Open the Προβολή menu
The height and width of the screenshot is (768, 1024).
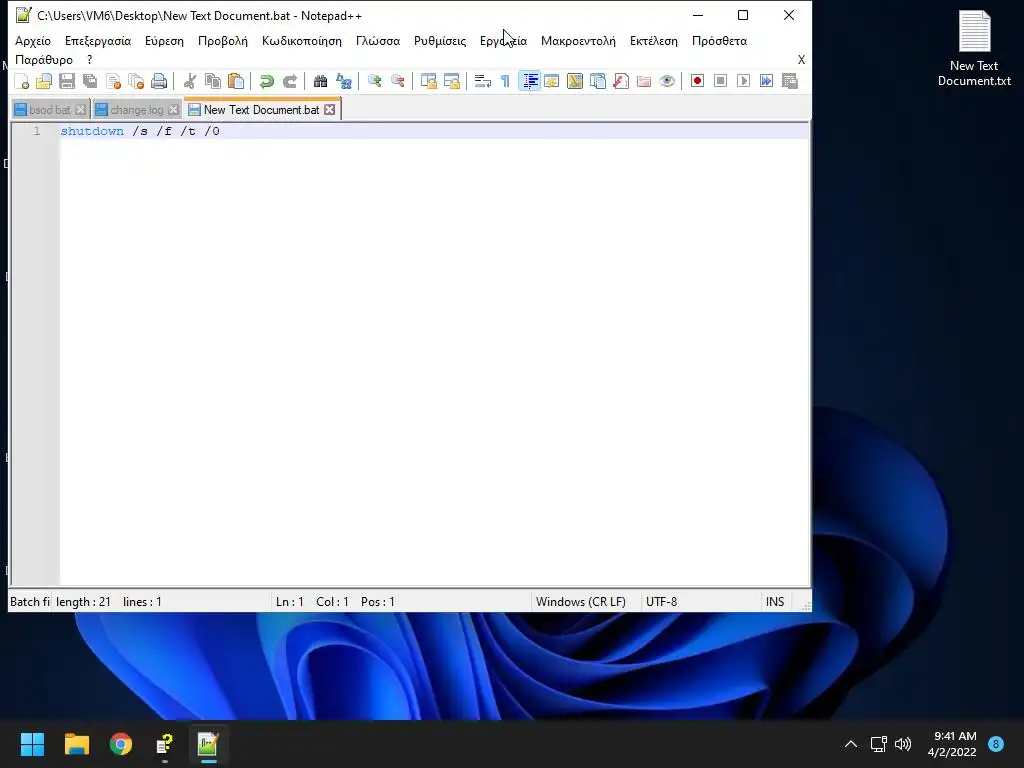point(223,40)
